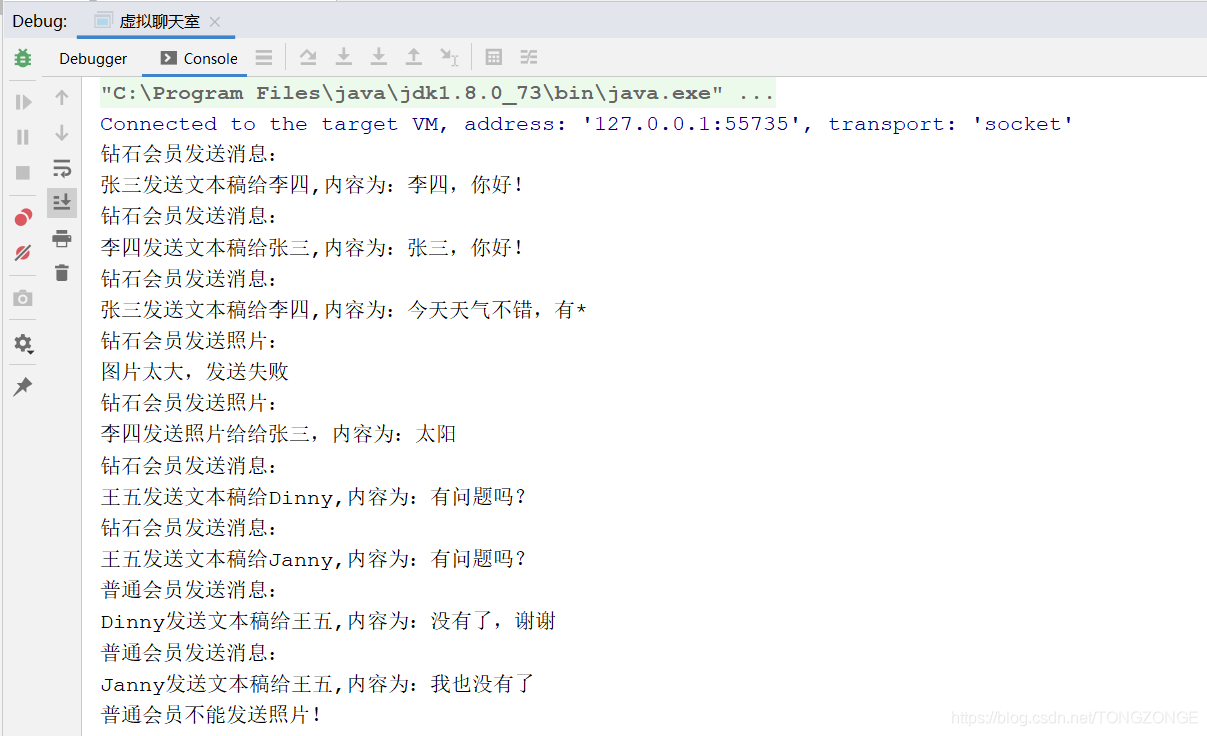Click the Debug: tool window label
Screen dimensions: 1207x736
(40, 21)
